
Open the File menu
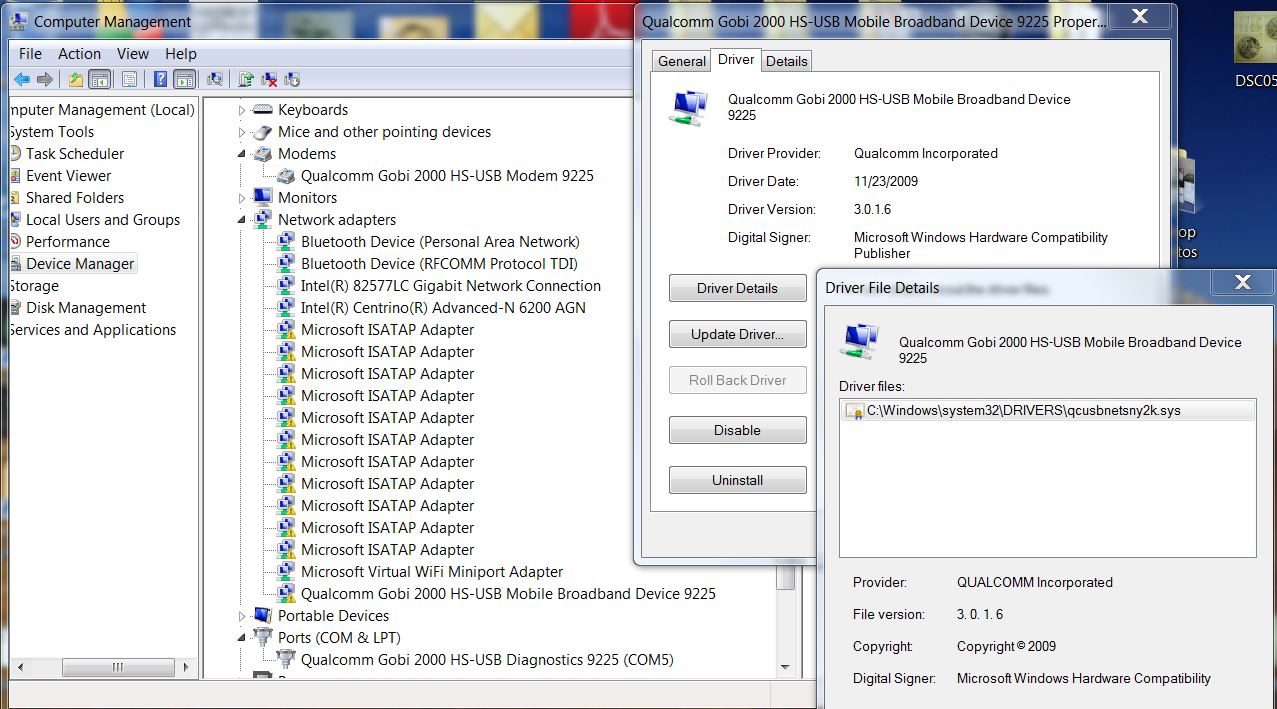(30, 54)
